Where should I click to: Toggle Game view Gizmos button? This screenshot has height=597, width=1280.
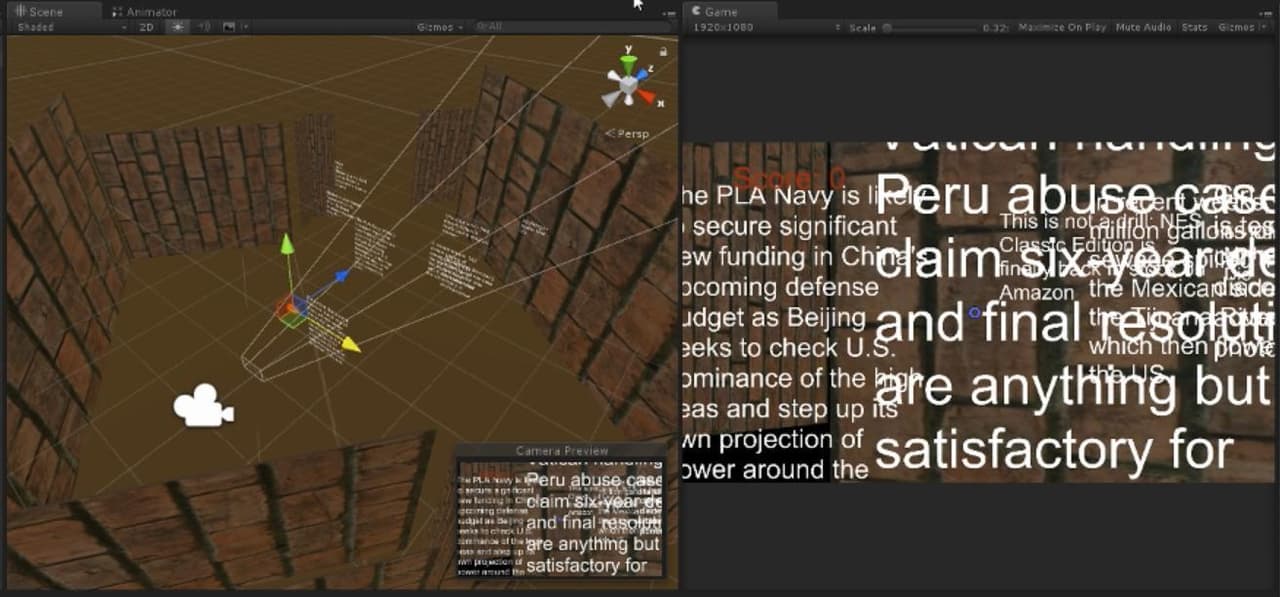click(x=1236, y=27)
